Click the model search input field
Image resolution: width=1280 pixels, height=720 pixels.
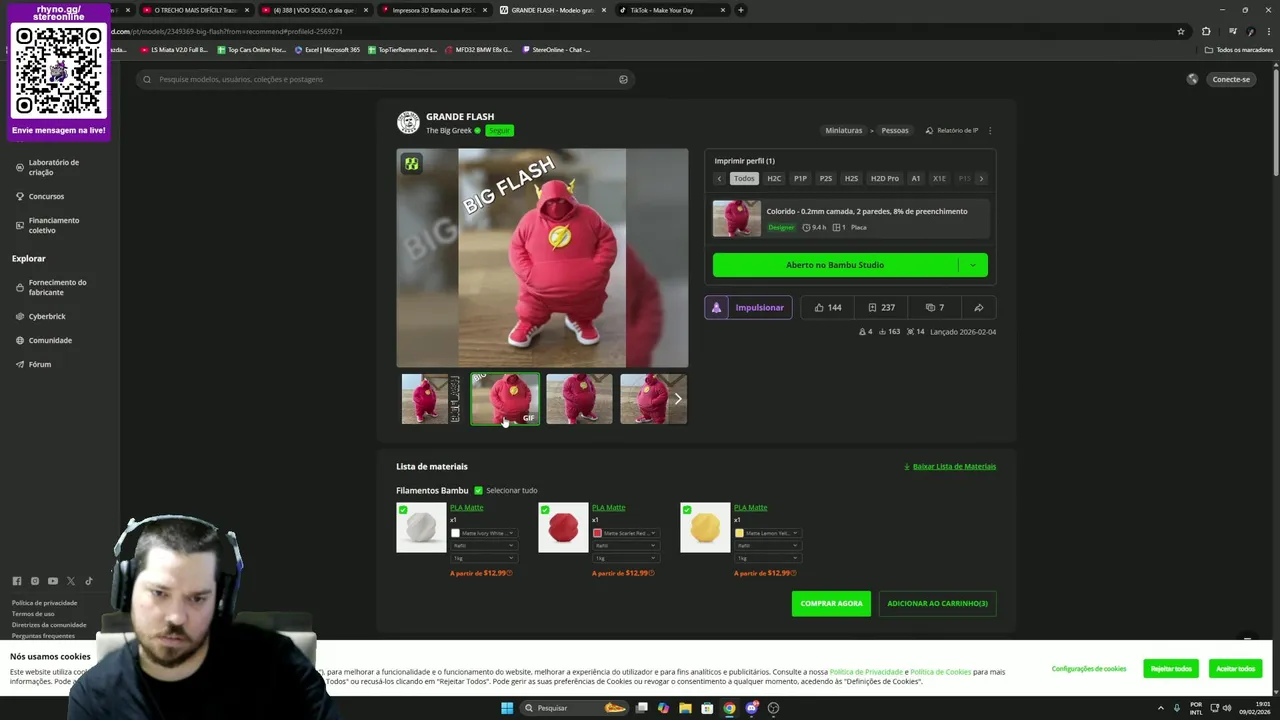385,79
